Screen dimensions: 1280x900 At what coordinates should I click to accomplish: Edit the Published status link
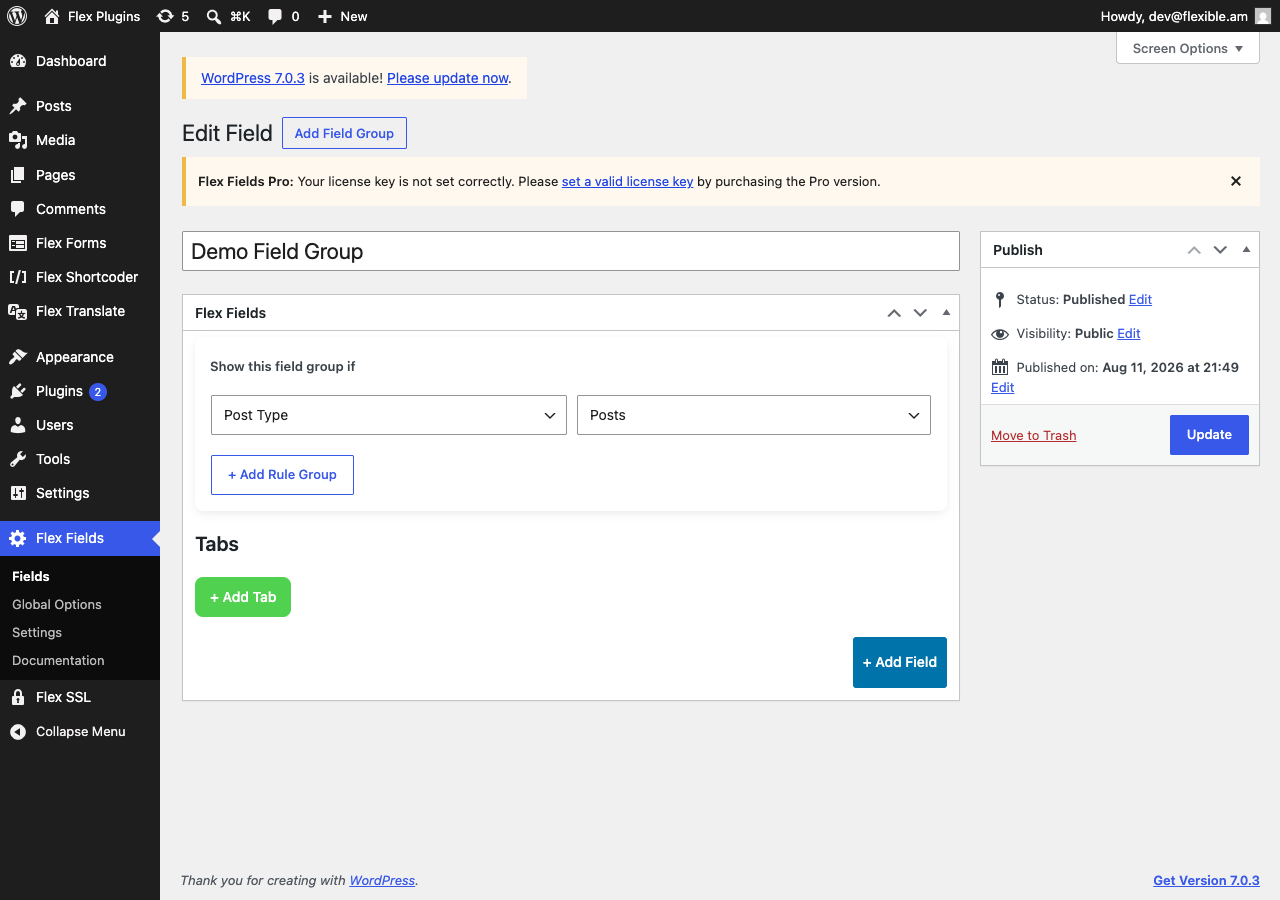coord(1140,299)
